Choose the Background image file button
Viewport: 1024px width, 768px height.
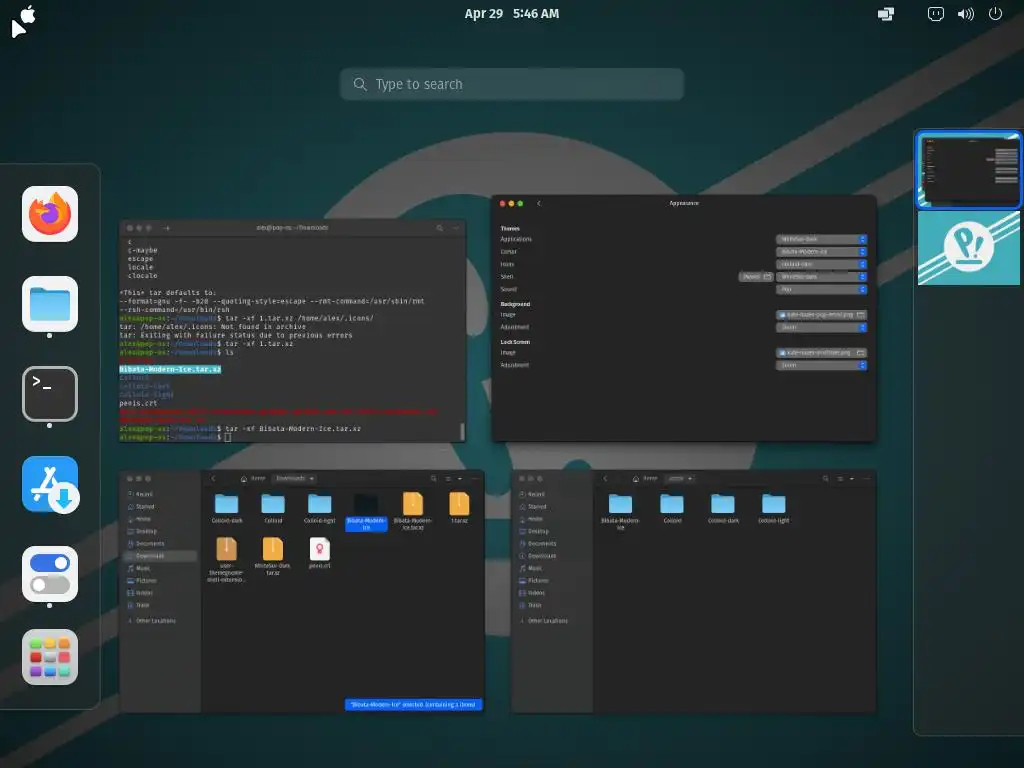click(822, 315)
